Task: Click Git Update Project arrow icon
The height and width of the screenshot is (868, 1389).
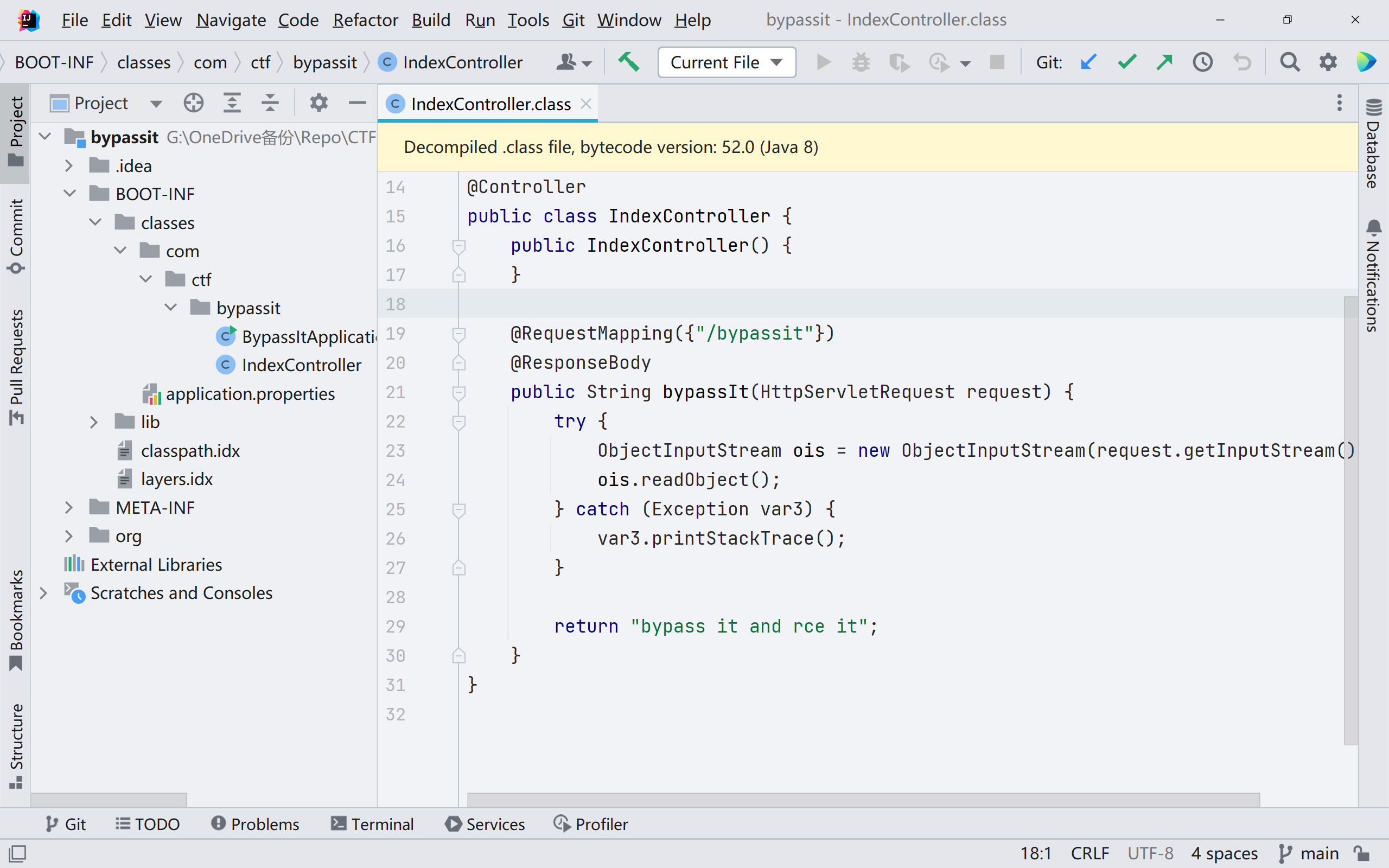Action: (x=1088, y=62)
